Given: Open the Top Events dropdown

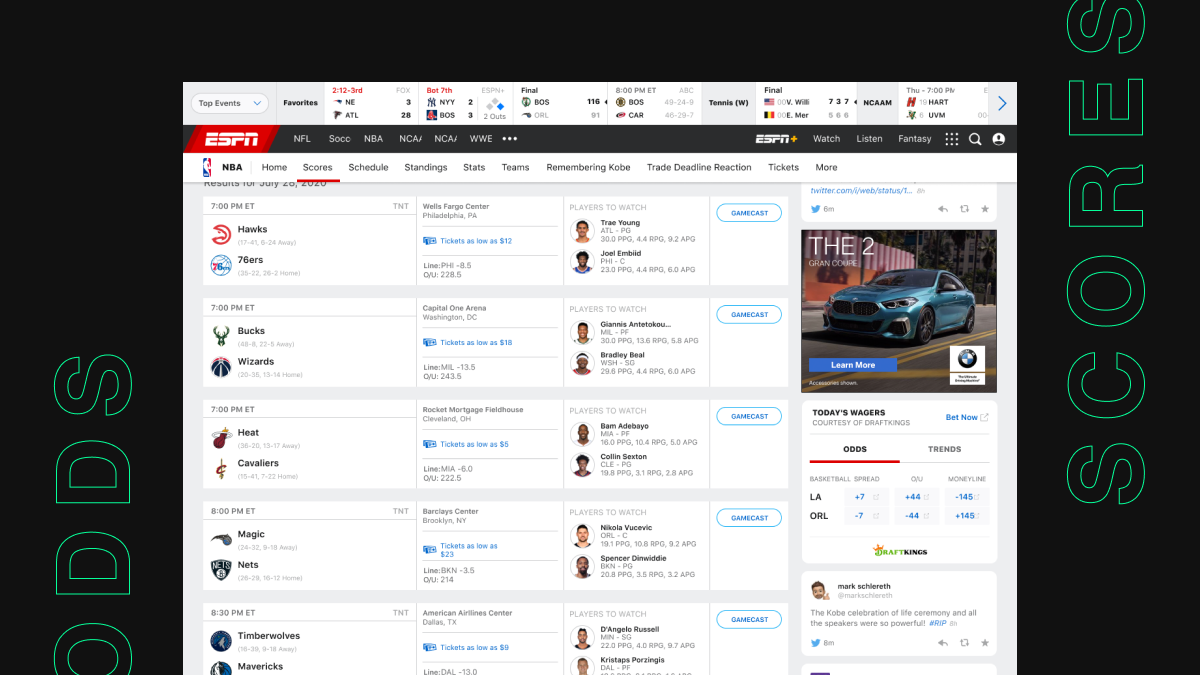Looking at the screenshot, I should (230, 103).
